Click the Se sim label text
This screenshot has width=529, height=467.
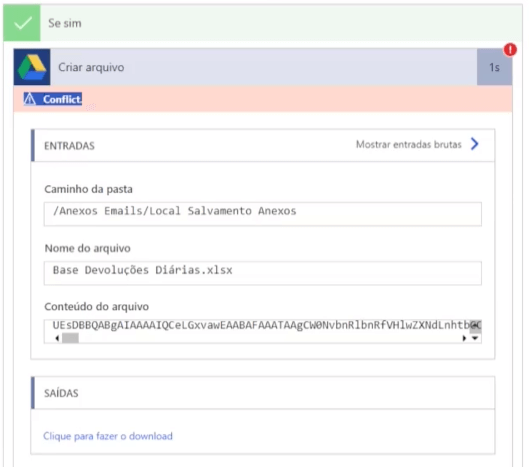(65, 23)
